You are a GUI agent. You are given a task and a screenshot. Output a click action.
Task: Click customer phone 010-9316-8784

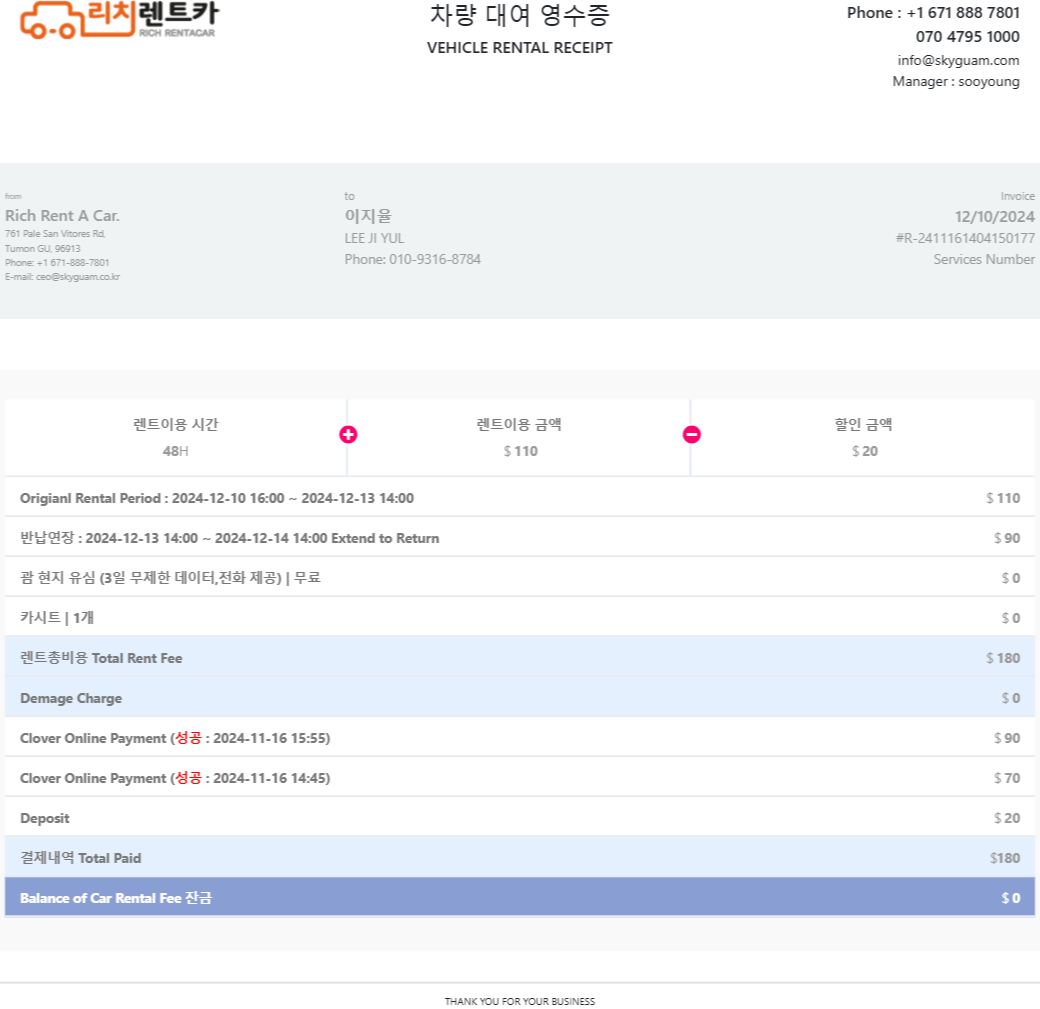(x=434, y=259)
